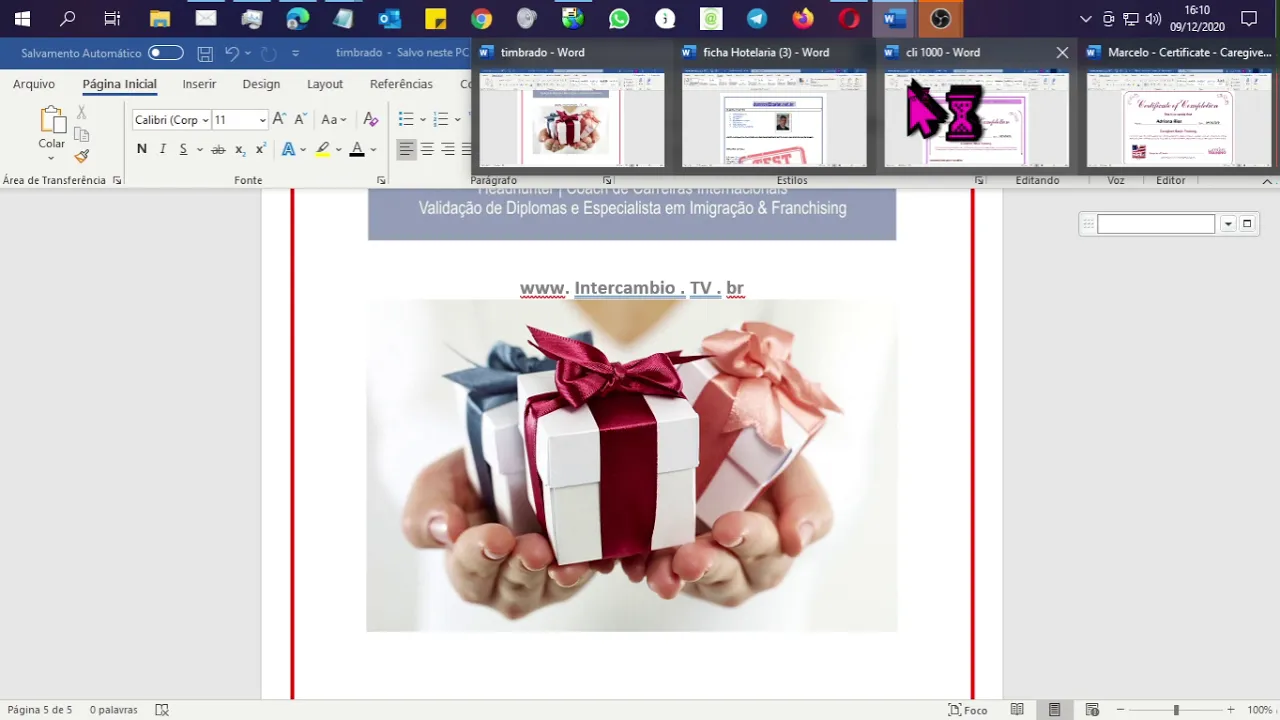The width and height of the screenshot is (1280, 720).
Task: Toggle subscript x₂ formatting
Action: (x=240, y=149)
